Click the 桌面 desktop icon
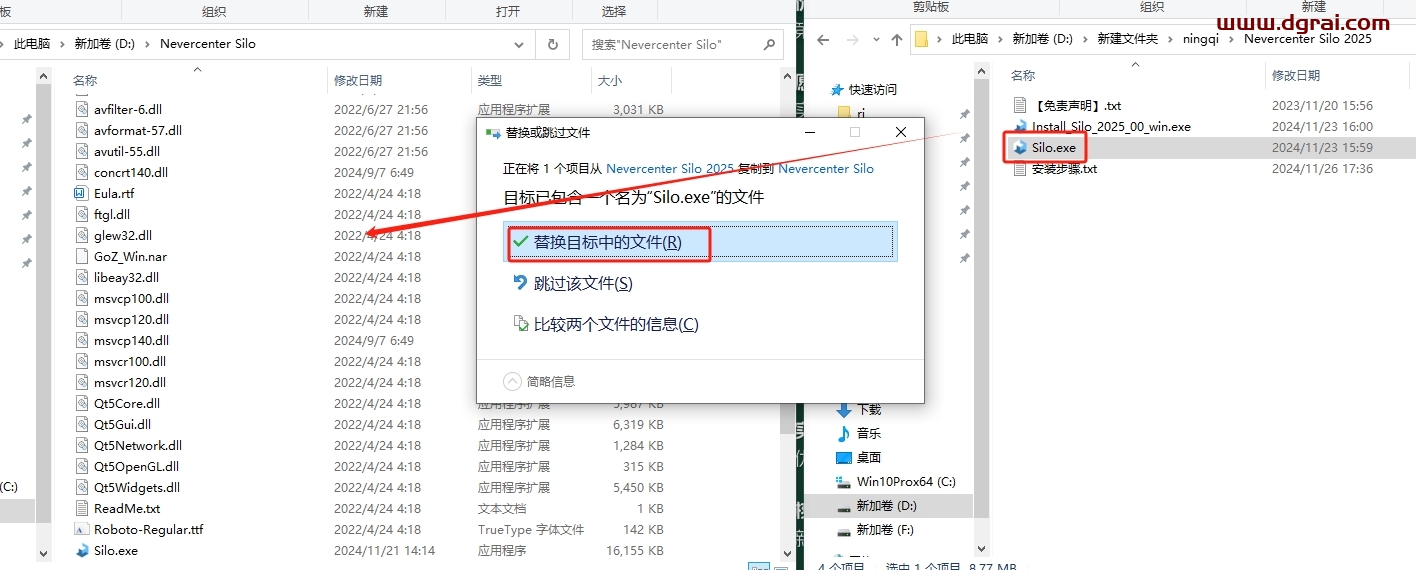Screen dimensions: 1416x570 tap(843, 457)
